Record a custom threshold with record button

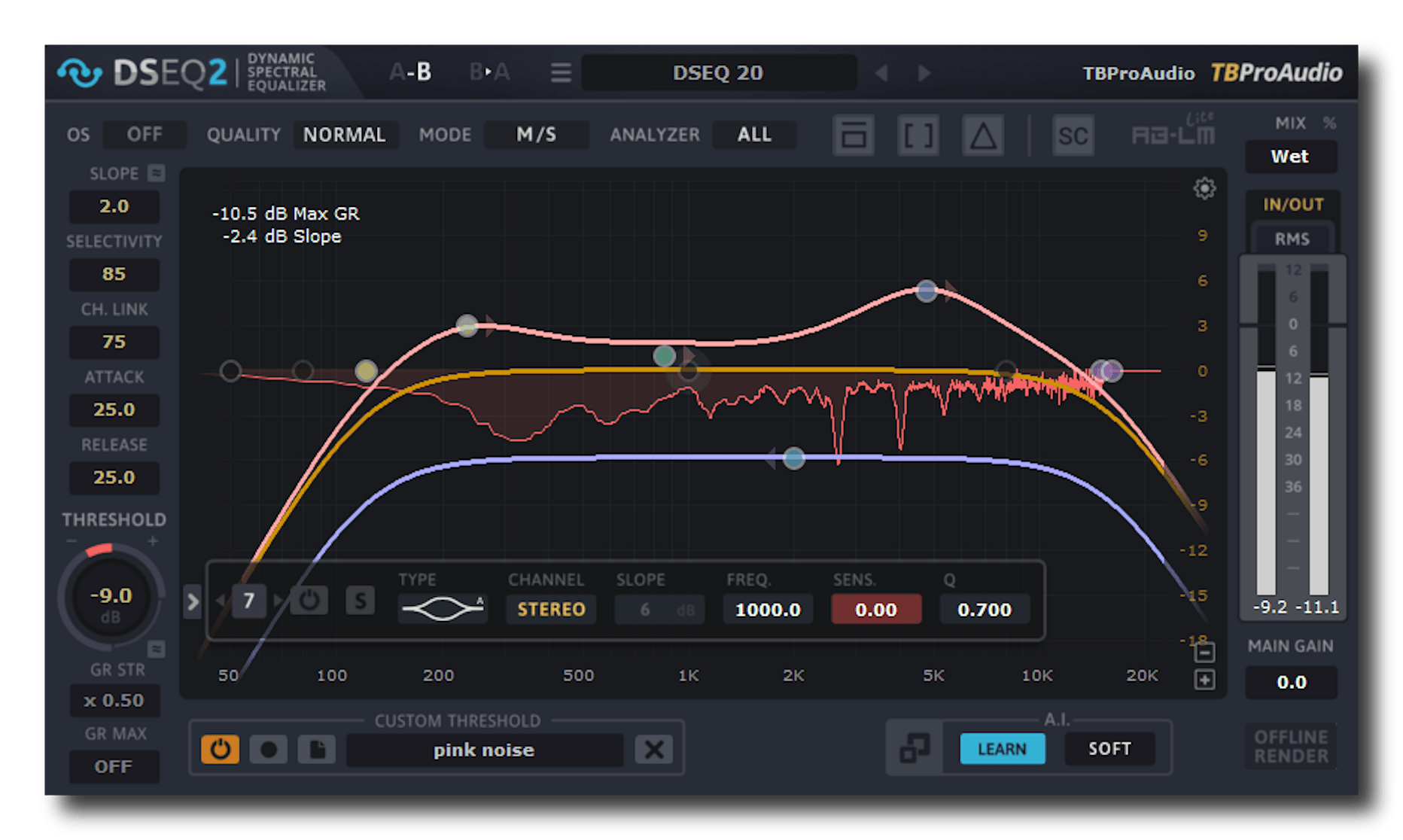click(x=268, y=749)
